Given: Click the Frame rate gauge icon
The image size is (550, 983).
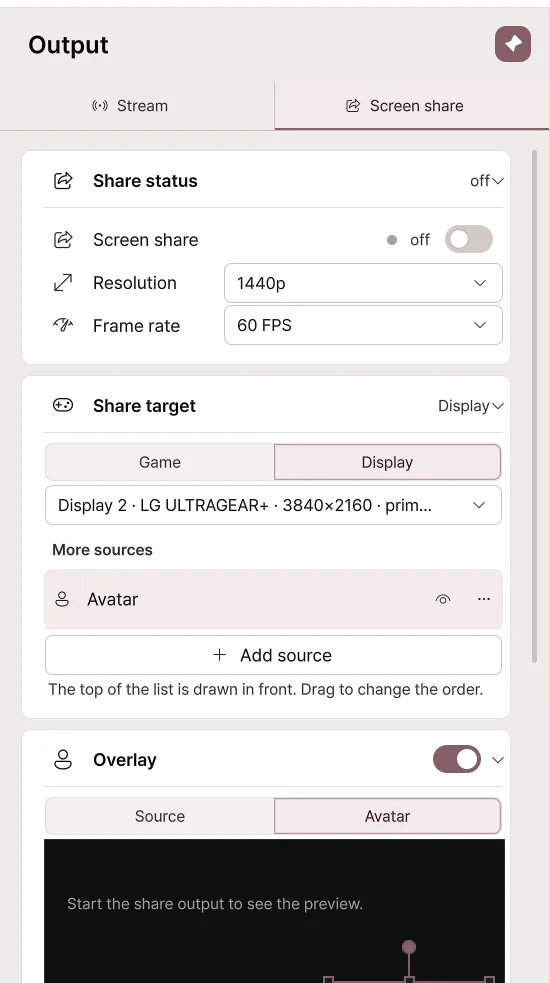Looking at the screenshot, I should pos(63,325).
